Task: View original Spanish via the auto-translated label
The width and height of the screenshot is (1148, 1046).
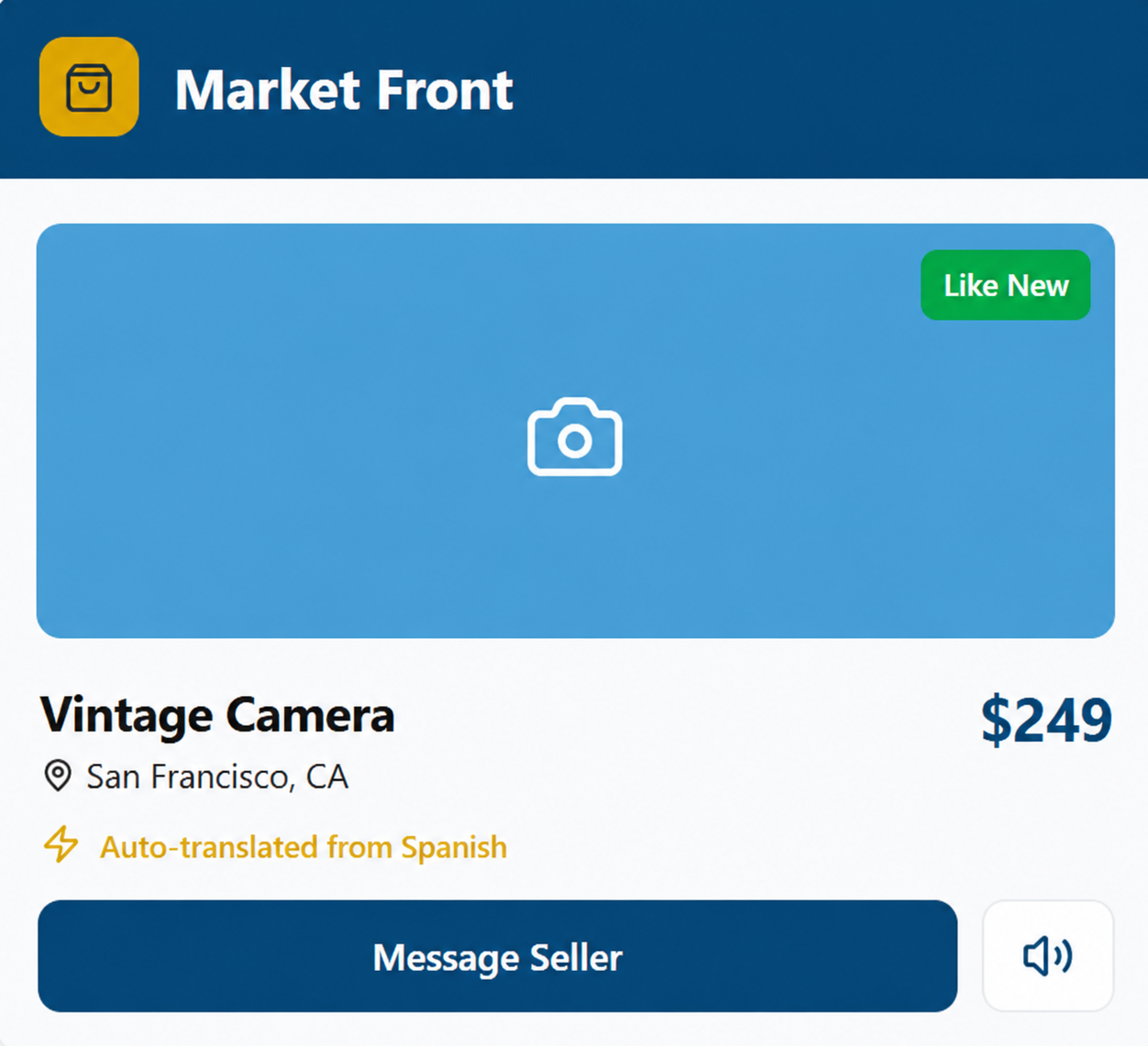Action: (304, 847)
